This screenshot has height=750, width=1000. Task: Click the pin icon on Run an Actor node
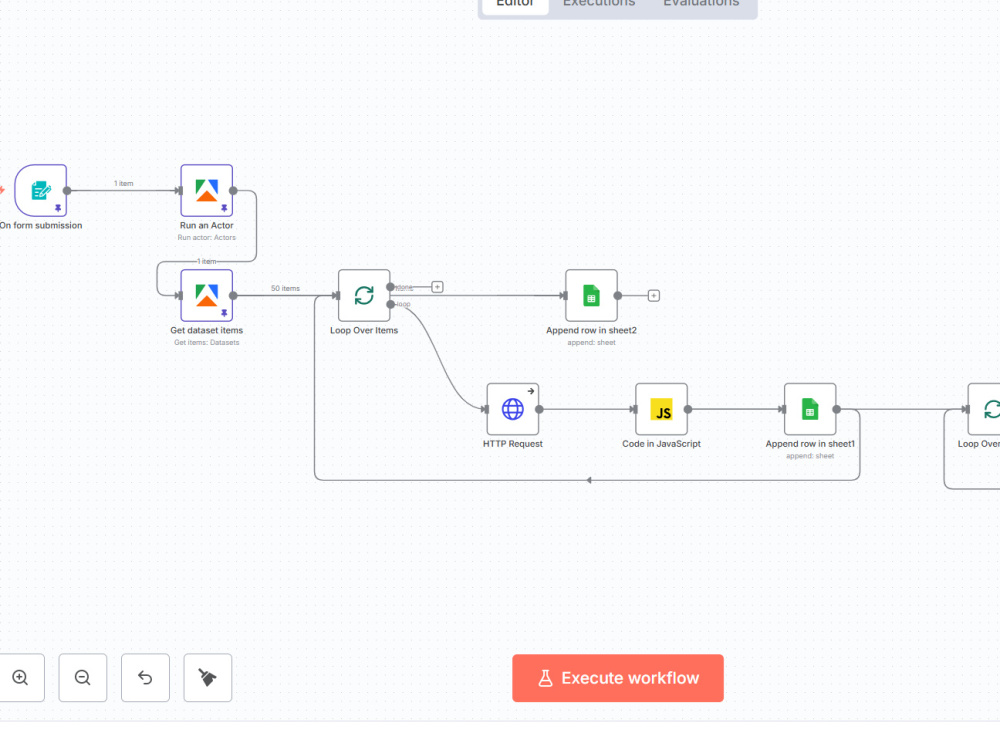click(x=224, y=208)
